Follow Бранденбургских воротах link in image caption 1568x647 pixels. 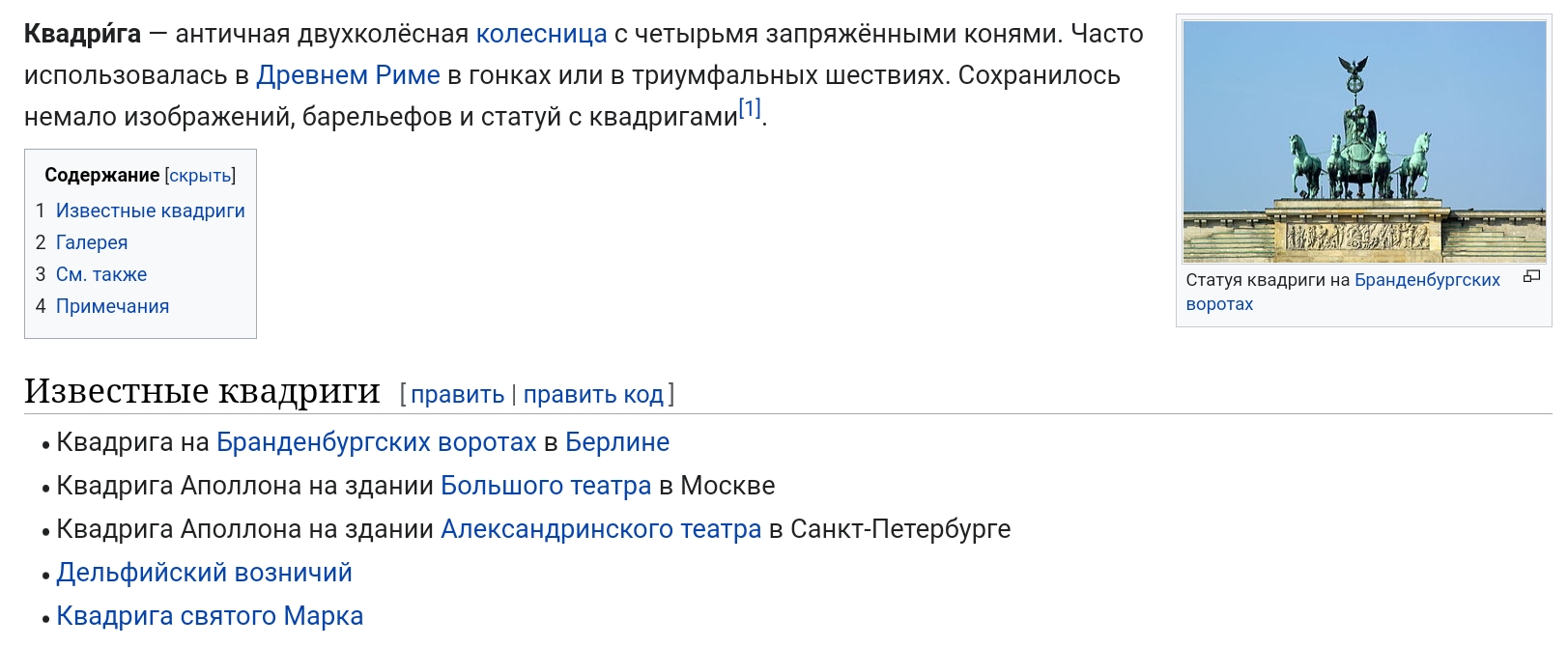click(1343, 292)
